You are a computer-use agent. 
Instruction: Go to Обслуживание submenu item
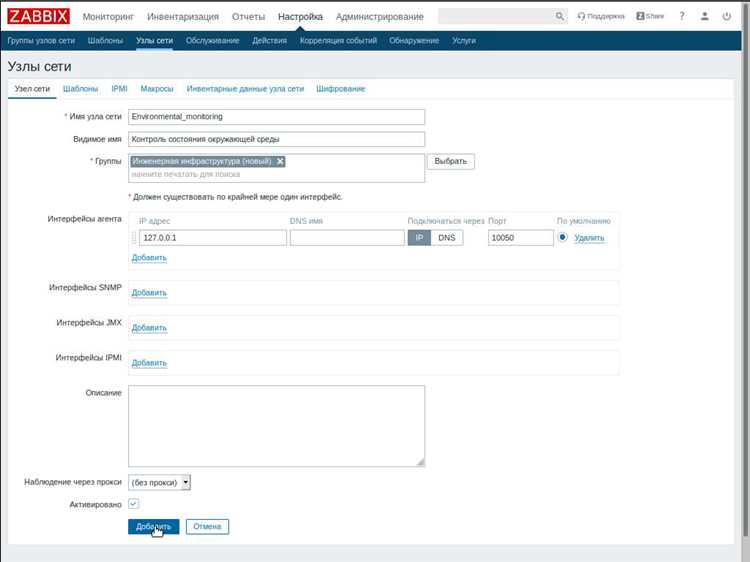(x=212, y=41)
